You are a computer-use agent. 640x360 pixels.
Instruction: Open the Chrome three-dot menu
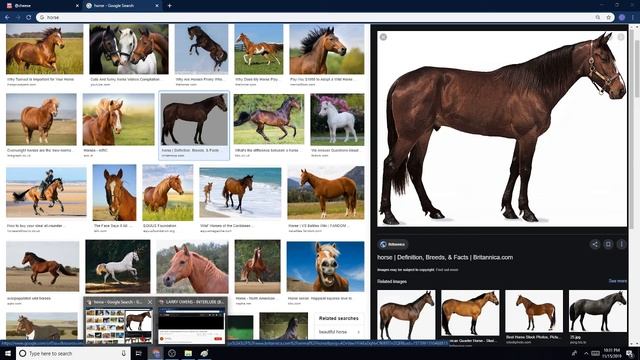click(x=633, y=18)
